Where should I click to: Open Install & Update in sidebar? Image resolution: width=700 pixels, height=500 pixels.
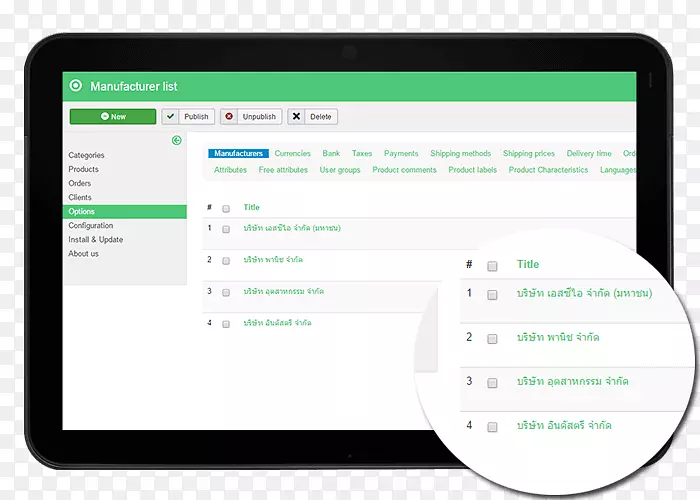tap(96, 240)
